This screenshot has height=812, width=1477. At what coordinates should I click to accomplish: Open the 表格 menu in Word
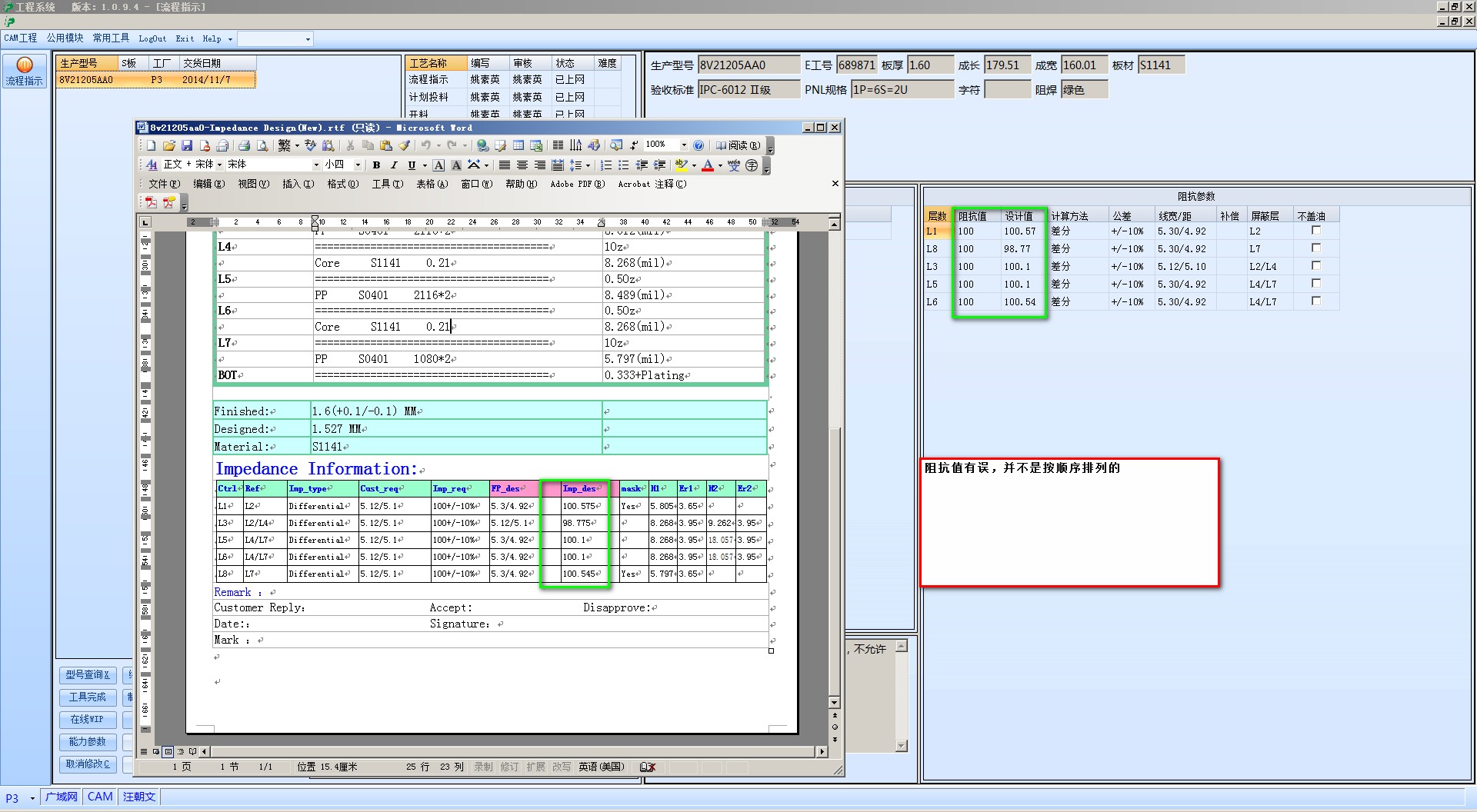pyautogui.click(x=432, y=185)
